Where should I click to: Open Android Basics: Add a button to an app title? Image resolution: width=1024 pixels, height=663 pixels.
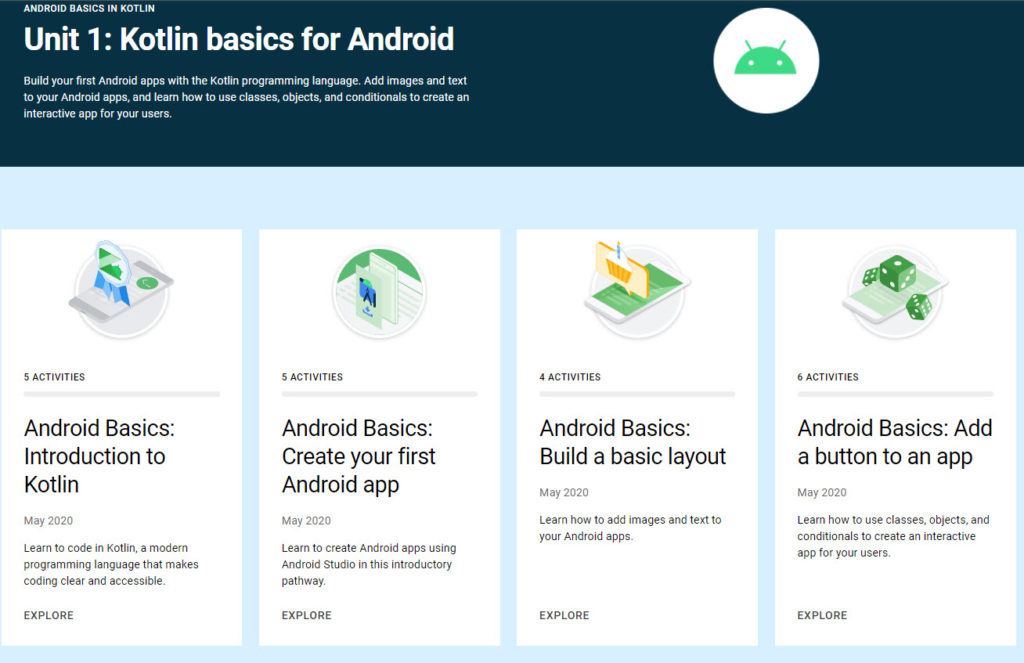pyautogui.click(x=895, y=442)
